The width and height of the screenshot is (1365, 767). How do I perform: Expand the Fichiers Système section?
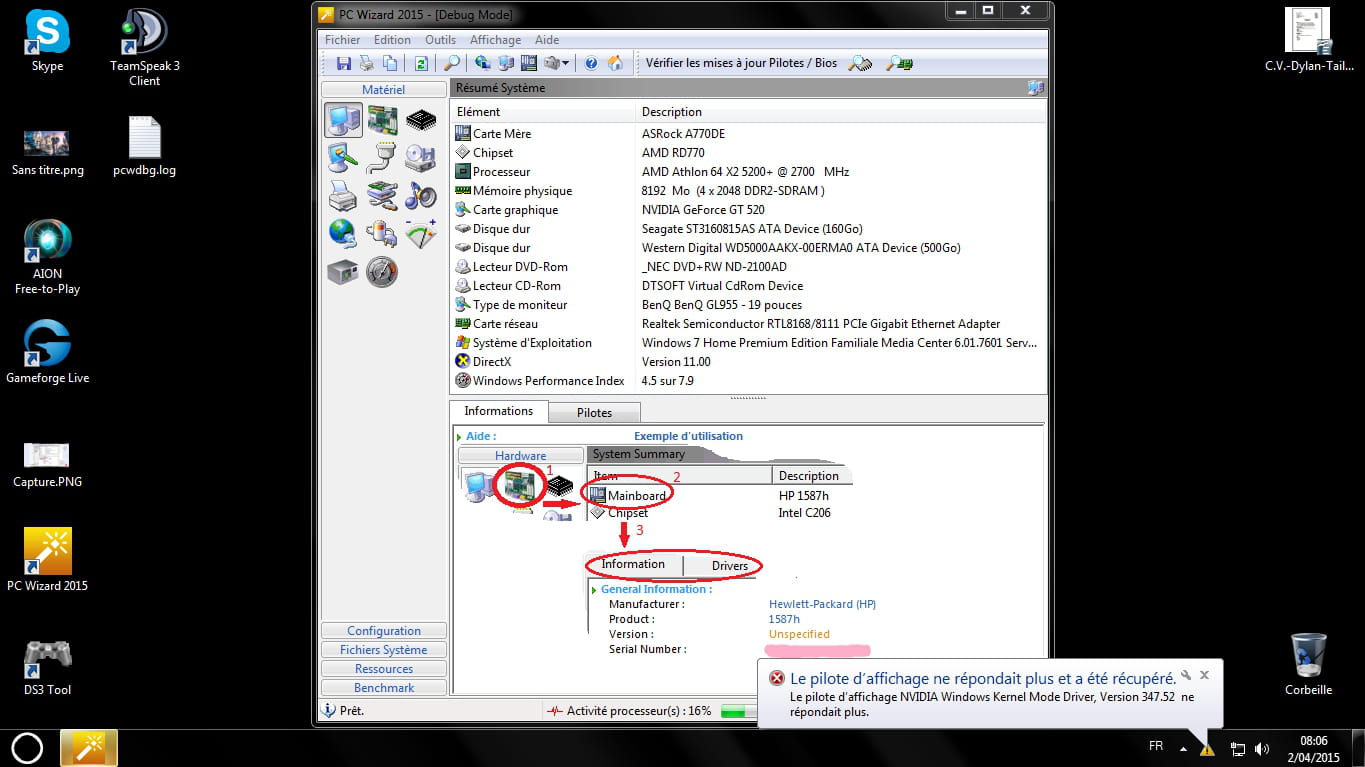(x=384, y=650)
